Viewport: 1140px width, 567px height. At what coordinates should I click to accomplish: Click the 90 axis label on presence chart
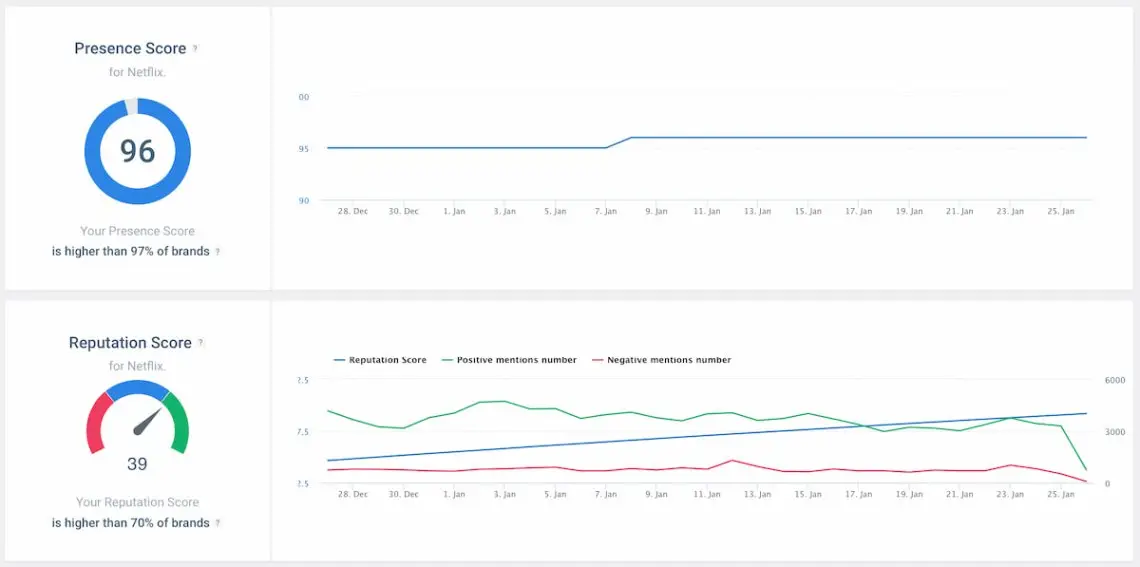[x=304, y=201]
